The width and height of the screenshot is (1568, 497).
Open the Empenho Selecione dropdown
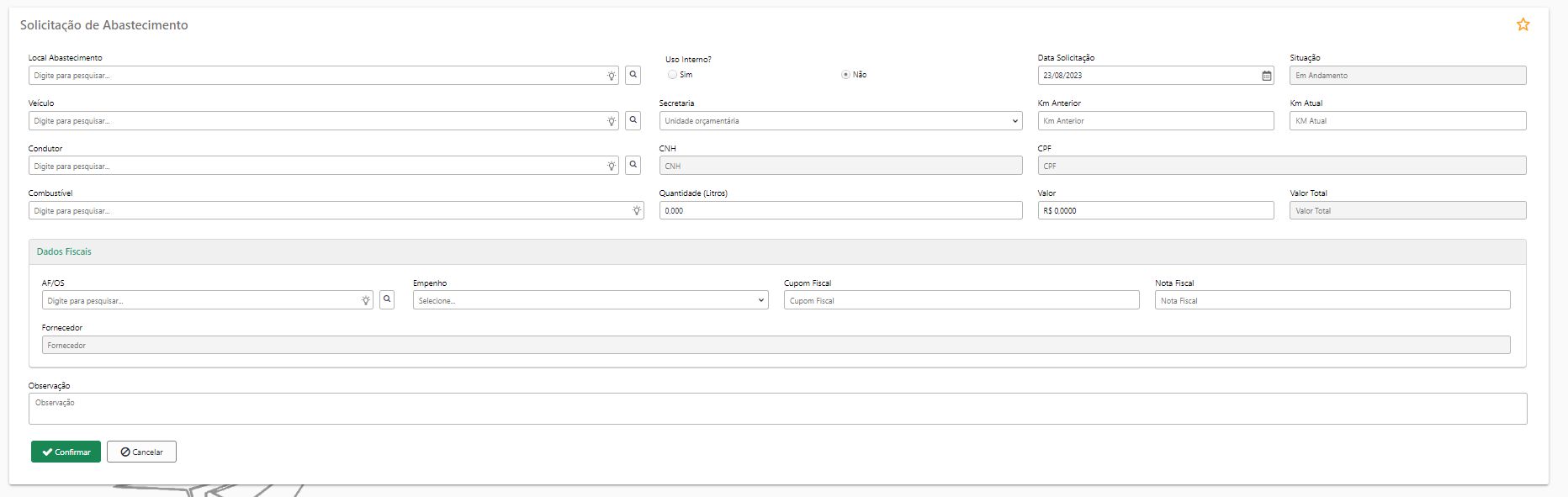(591, 300)
